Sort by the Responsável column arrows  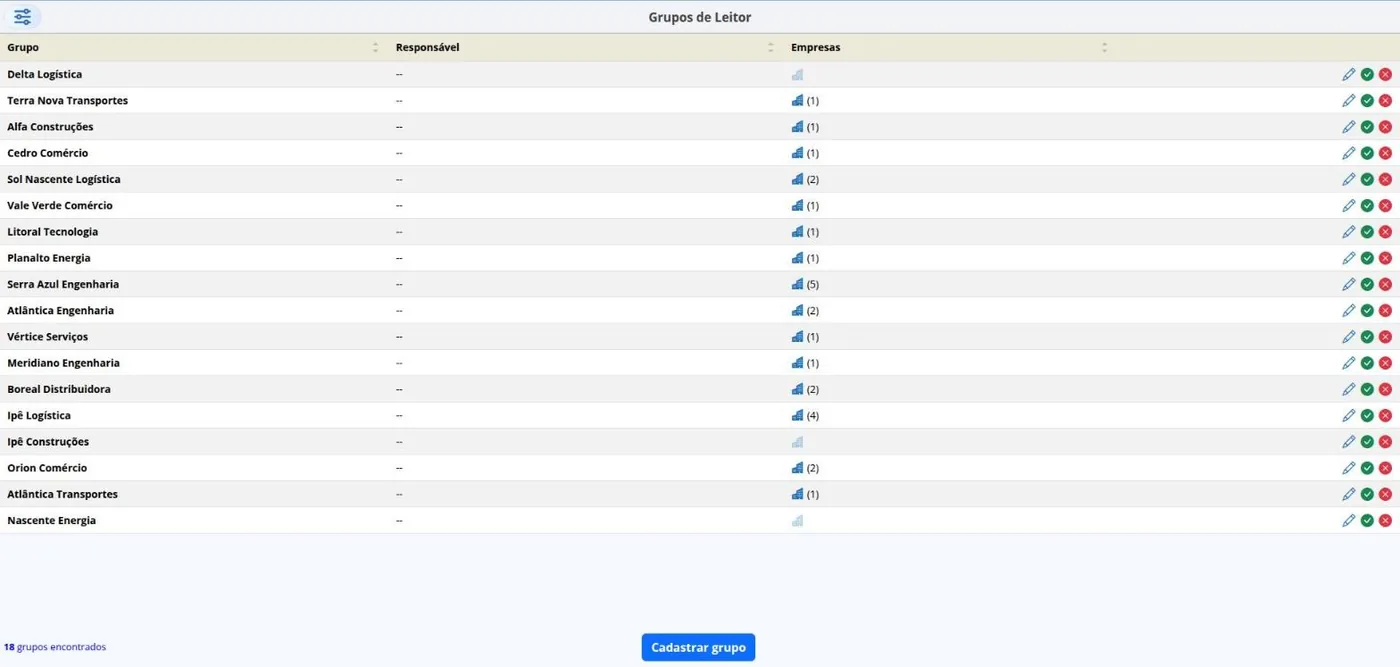tap(770, 48)
